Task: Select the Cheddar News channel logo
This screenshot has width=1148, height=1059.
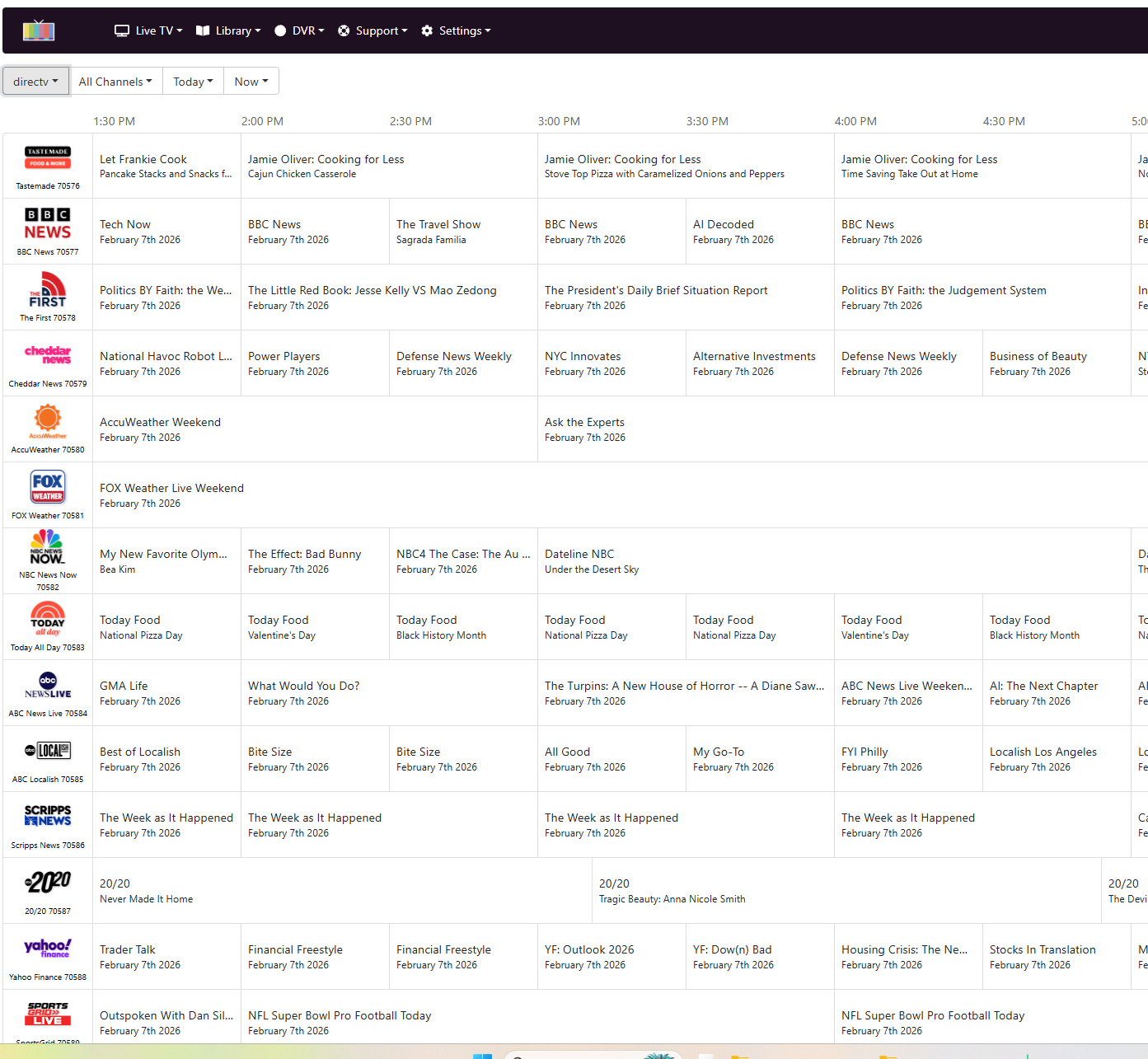Action: pyautogui.click(x=48, y=355)
